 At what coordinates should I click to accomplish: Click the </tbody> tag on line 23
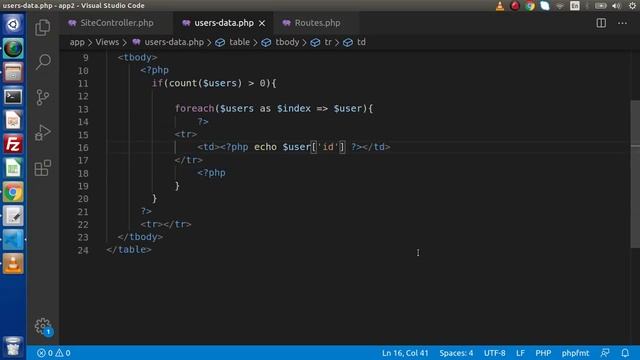pos(140,237)
